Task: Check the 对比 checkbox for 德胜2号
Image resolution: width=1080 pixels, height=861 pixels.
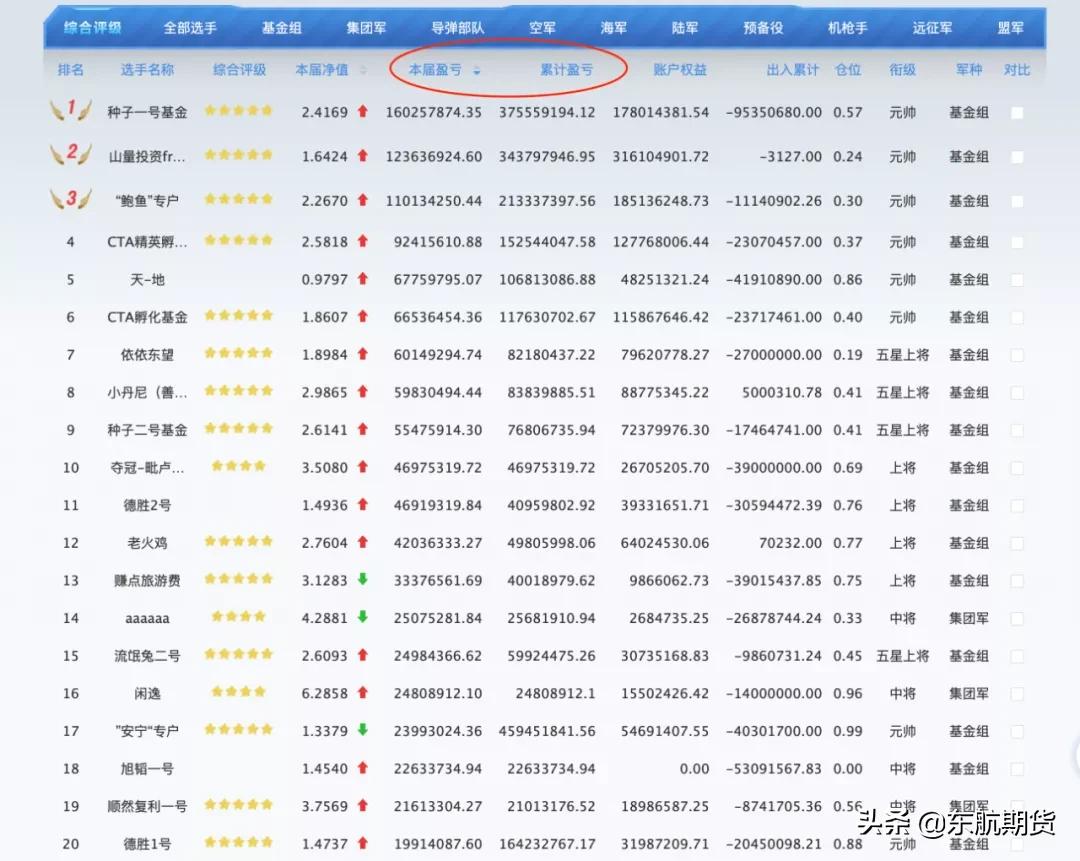Action: click(1018, 505)
